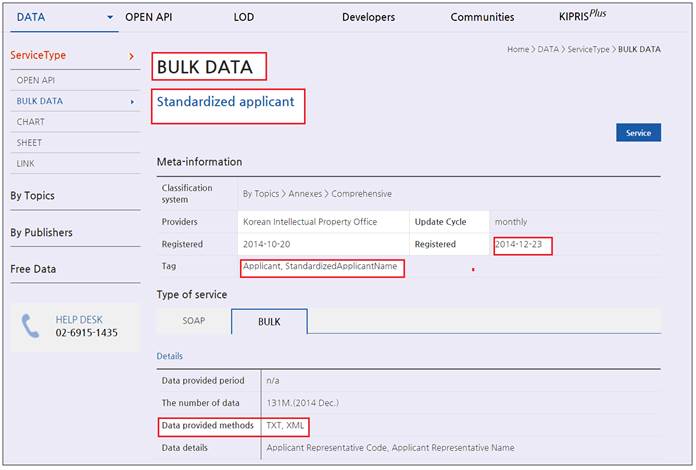Open the OPEN API top menu
This screenshot has height=470, width=696.
coord(148,17)
